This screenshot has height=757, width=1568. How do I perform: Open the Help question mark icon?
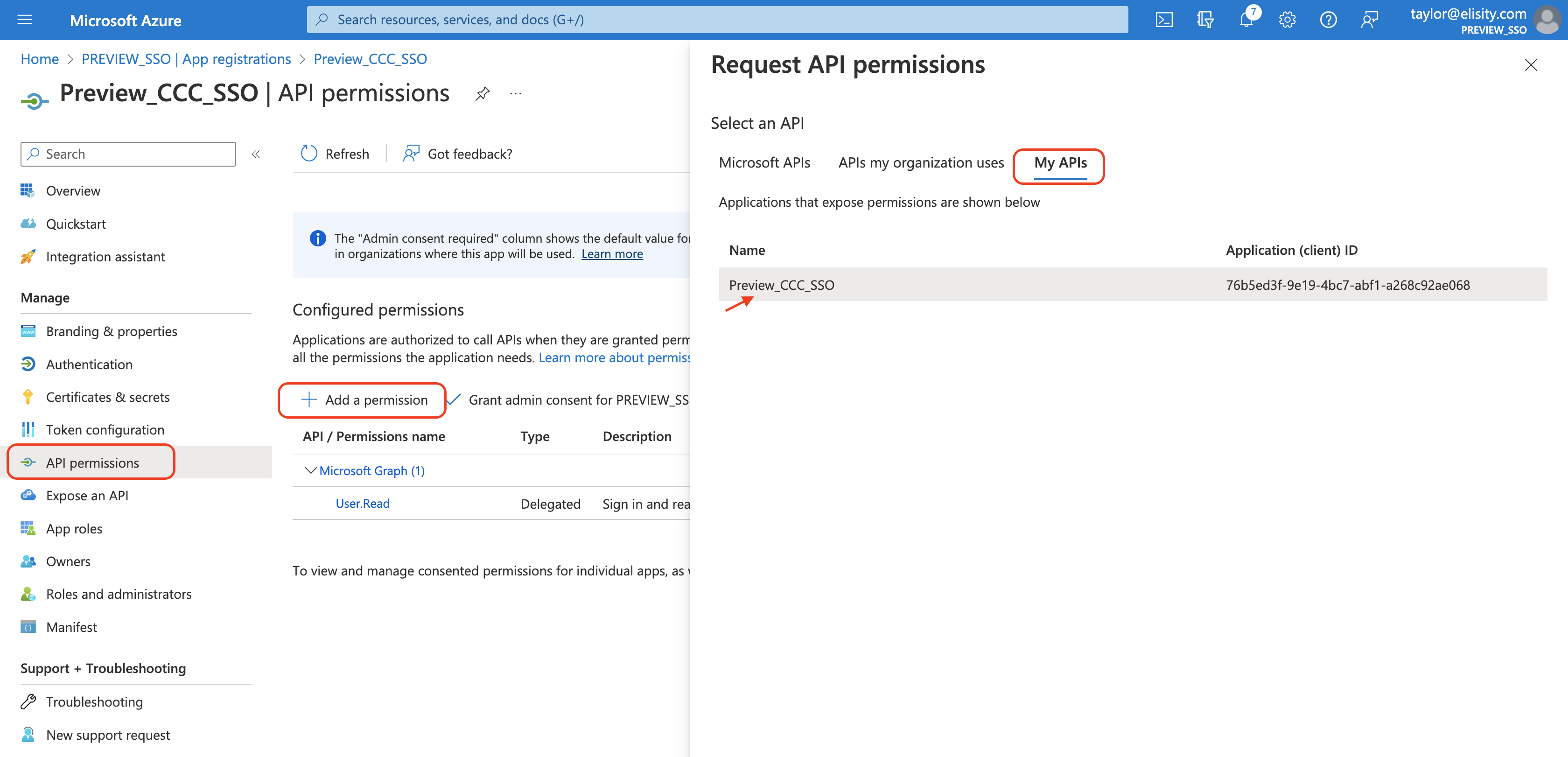click(x=1328, y=20)
